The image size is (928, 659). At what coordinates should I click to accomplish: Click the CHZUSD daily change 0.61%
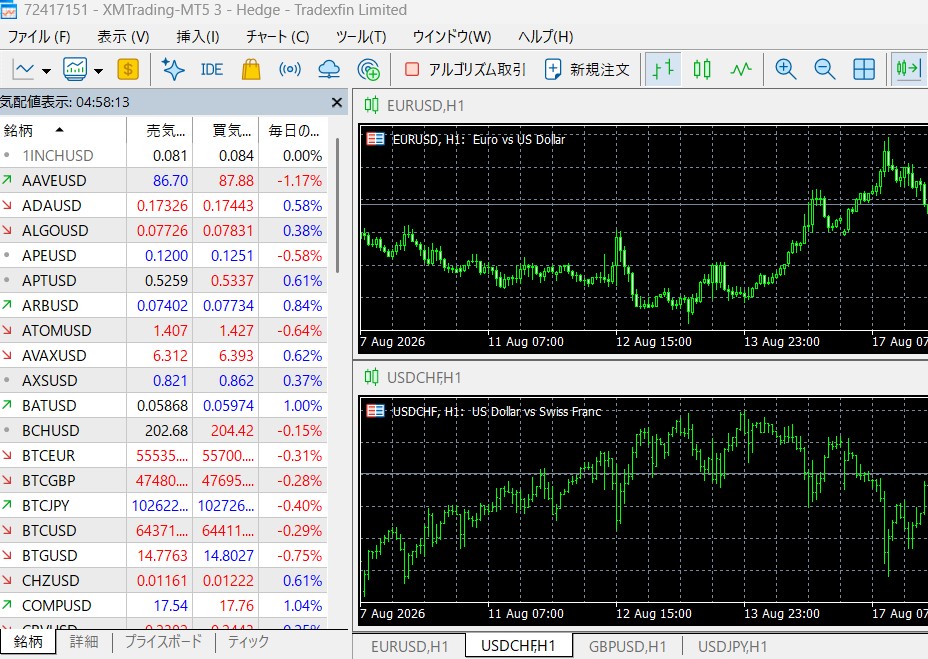point(302,581)
